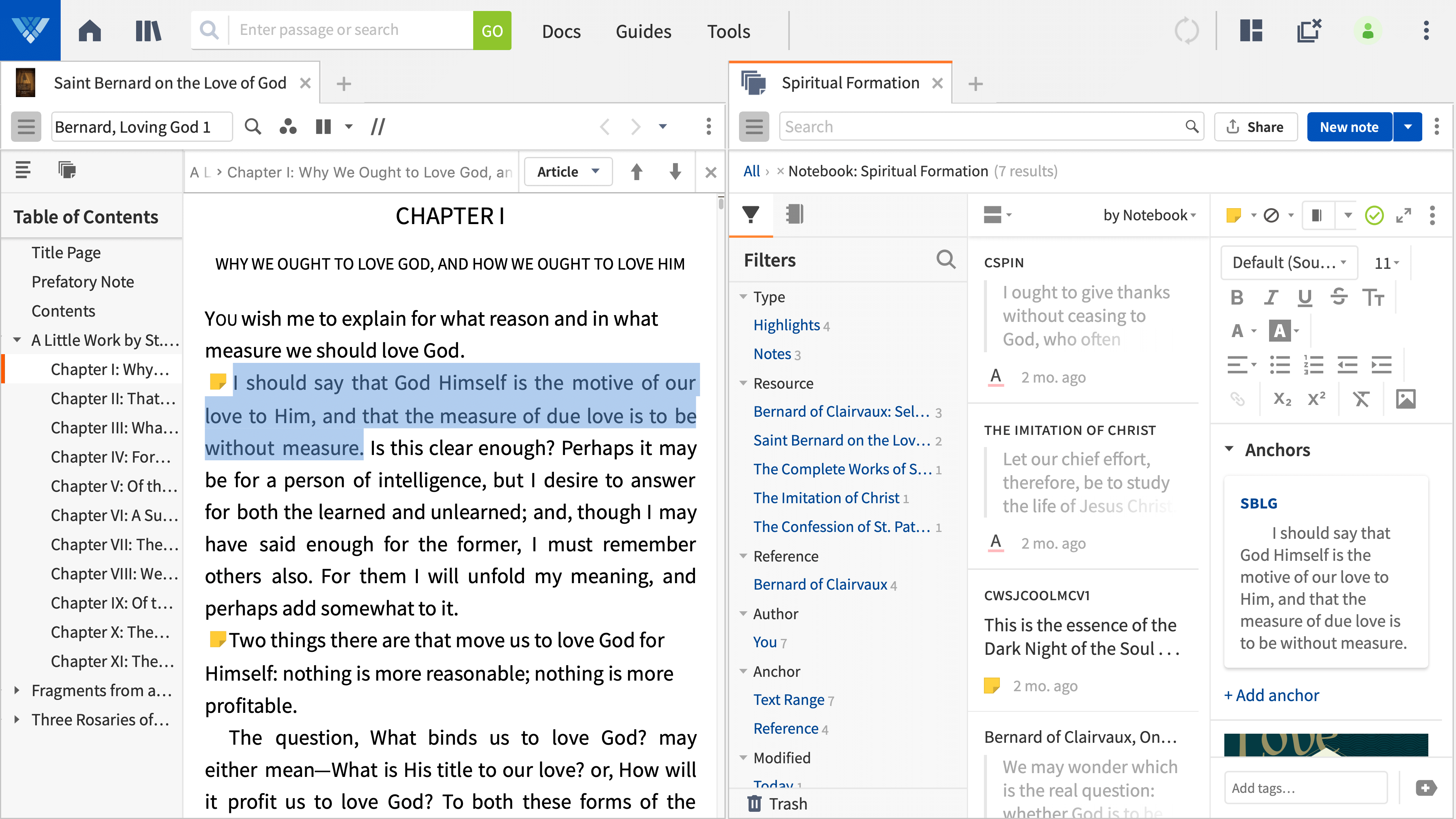This screenshot has width=1456, height=819.
Task: Click the down arrow to next article
Action: pyautogui.click(x=675, y=172)
